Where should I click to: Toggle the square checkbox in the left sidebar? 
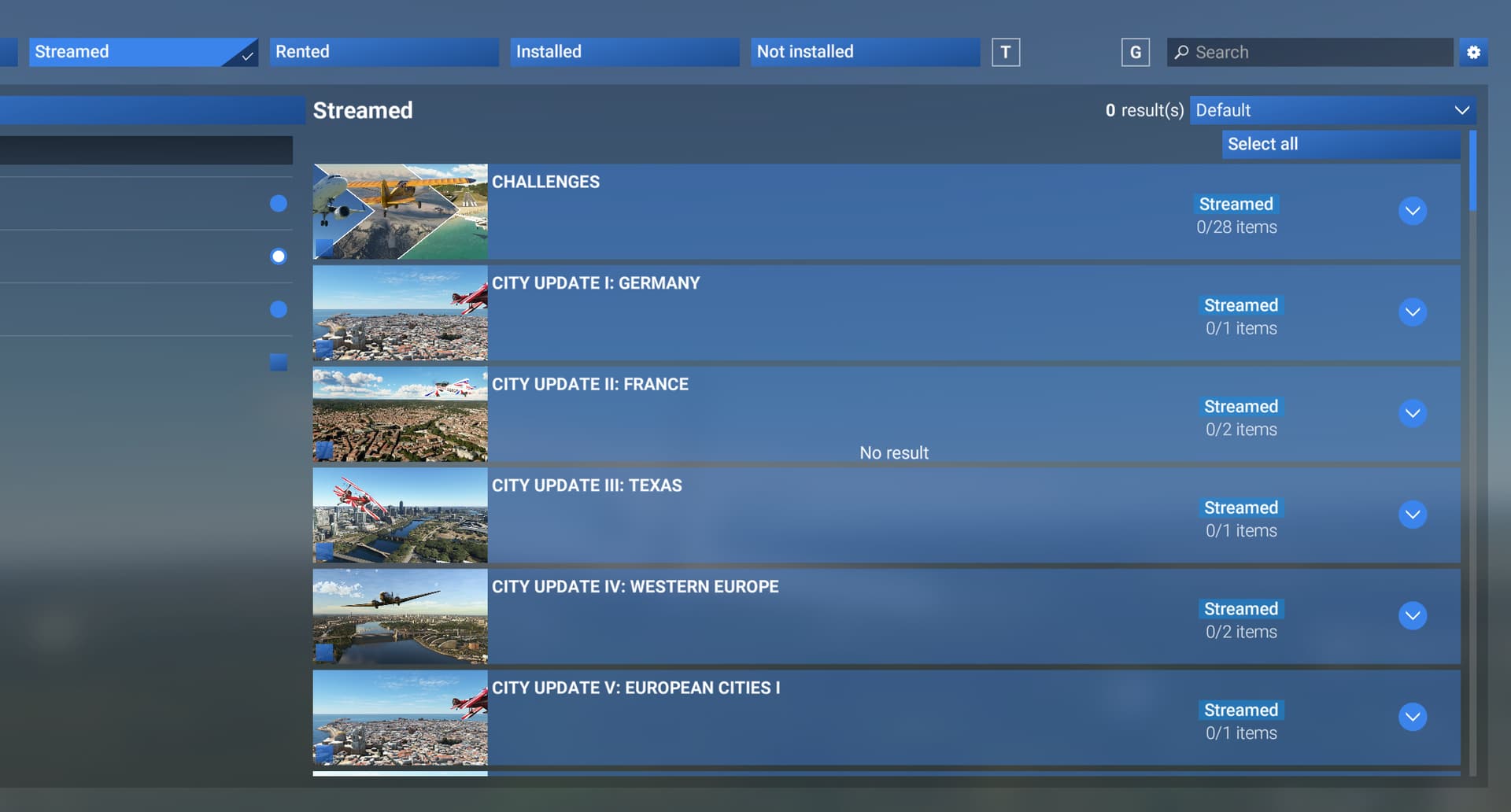point(279,362)
